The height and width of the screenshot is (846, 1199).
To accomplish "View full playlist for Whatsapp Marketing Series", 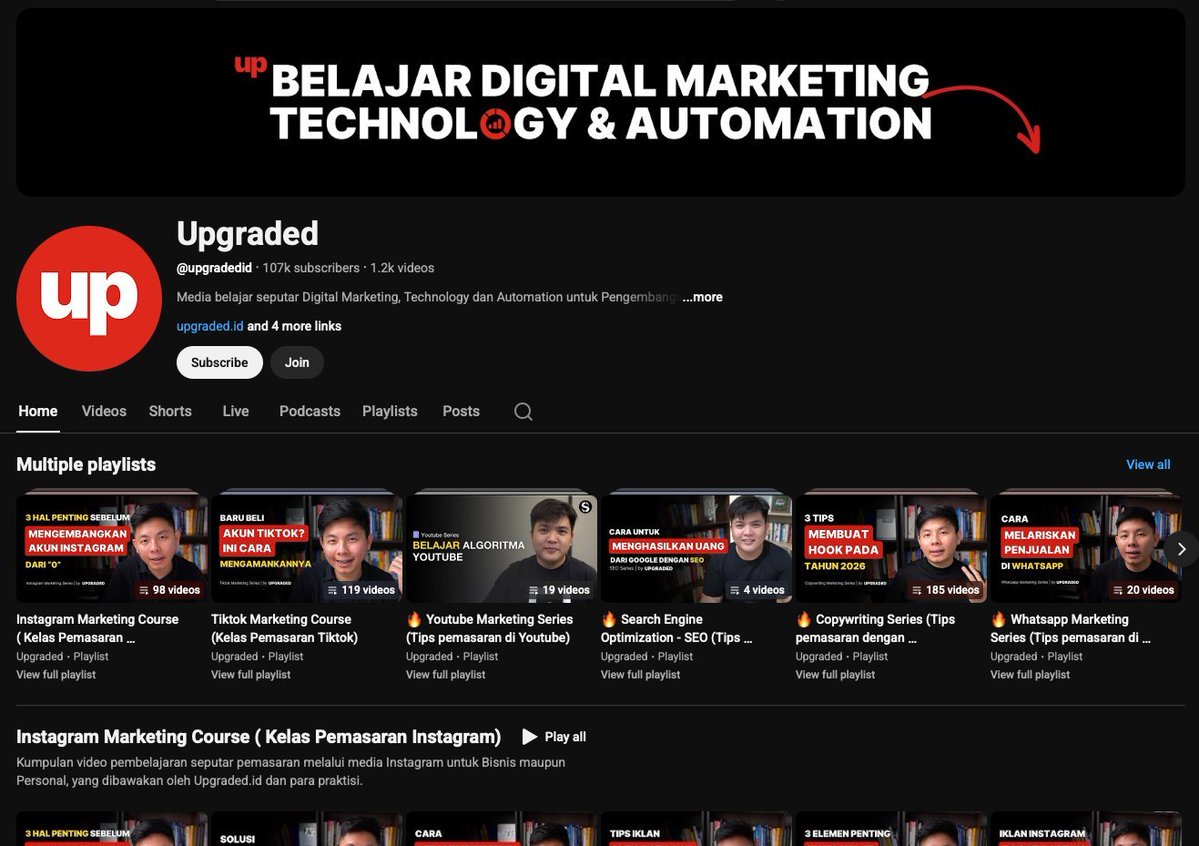I will [1030, 675].
